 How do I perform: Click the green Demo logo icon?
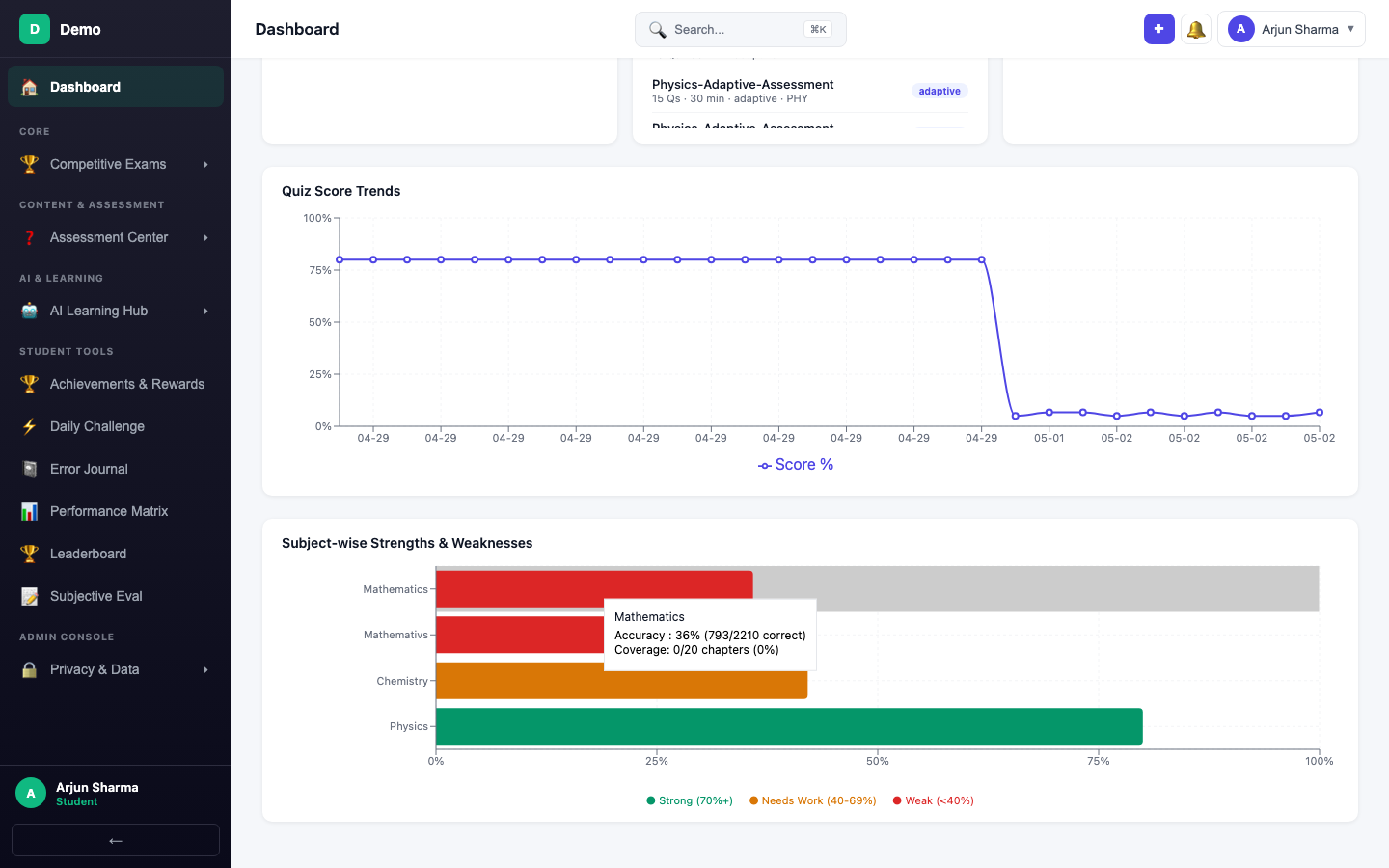pos(35,29)
